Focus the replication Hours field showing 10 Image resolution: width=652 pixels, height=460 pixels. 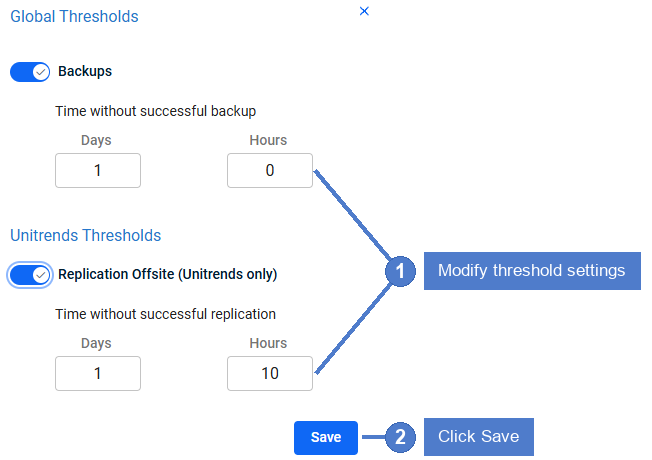[x=270, y=373]
